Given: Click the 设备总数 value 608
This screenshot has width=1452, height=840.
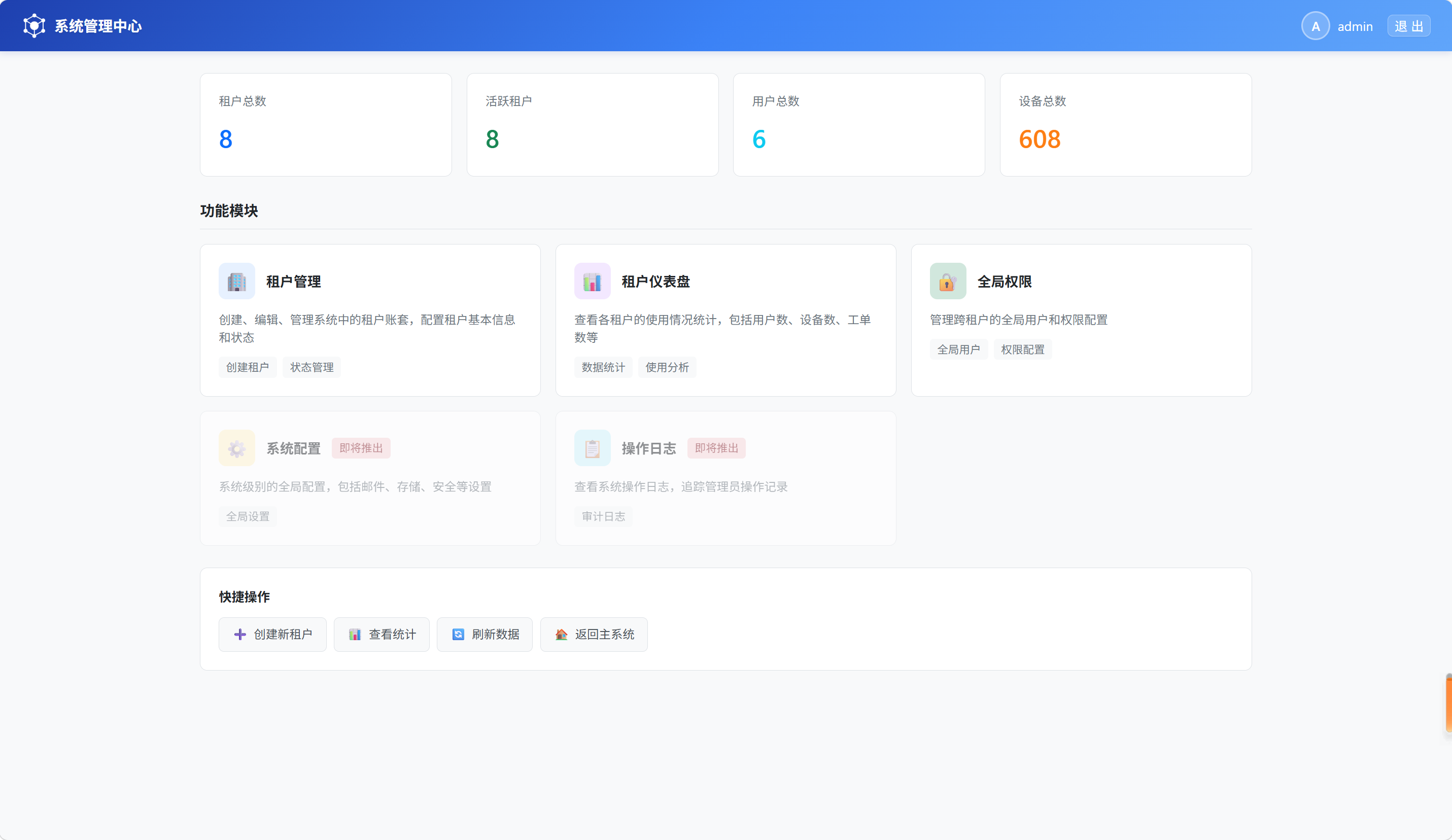Looking at the screenshot, I should point(1040,139).
